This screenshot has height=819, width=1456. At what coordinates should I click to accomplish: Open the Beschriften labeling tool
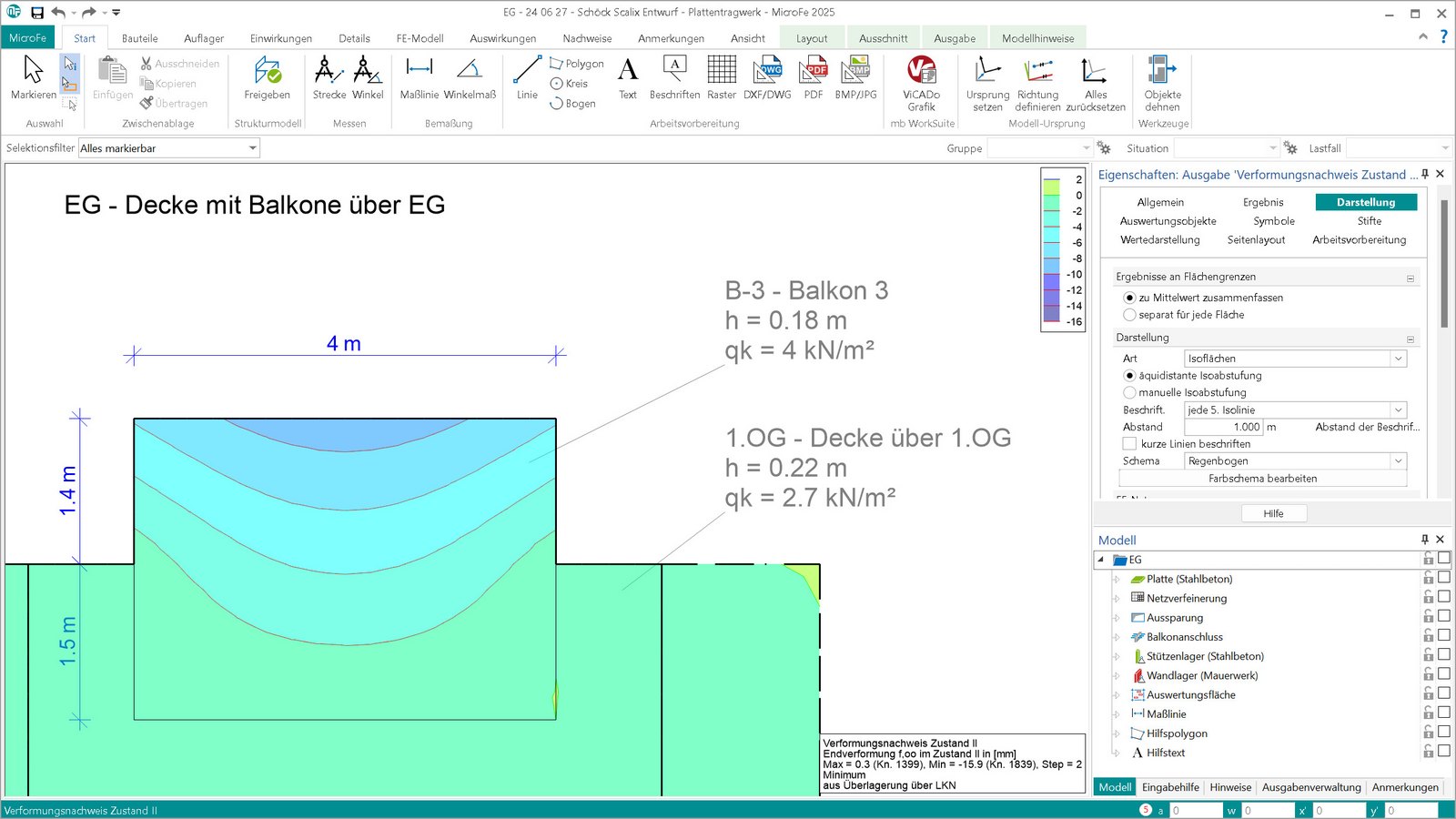[674, 77]
